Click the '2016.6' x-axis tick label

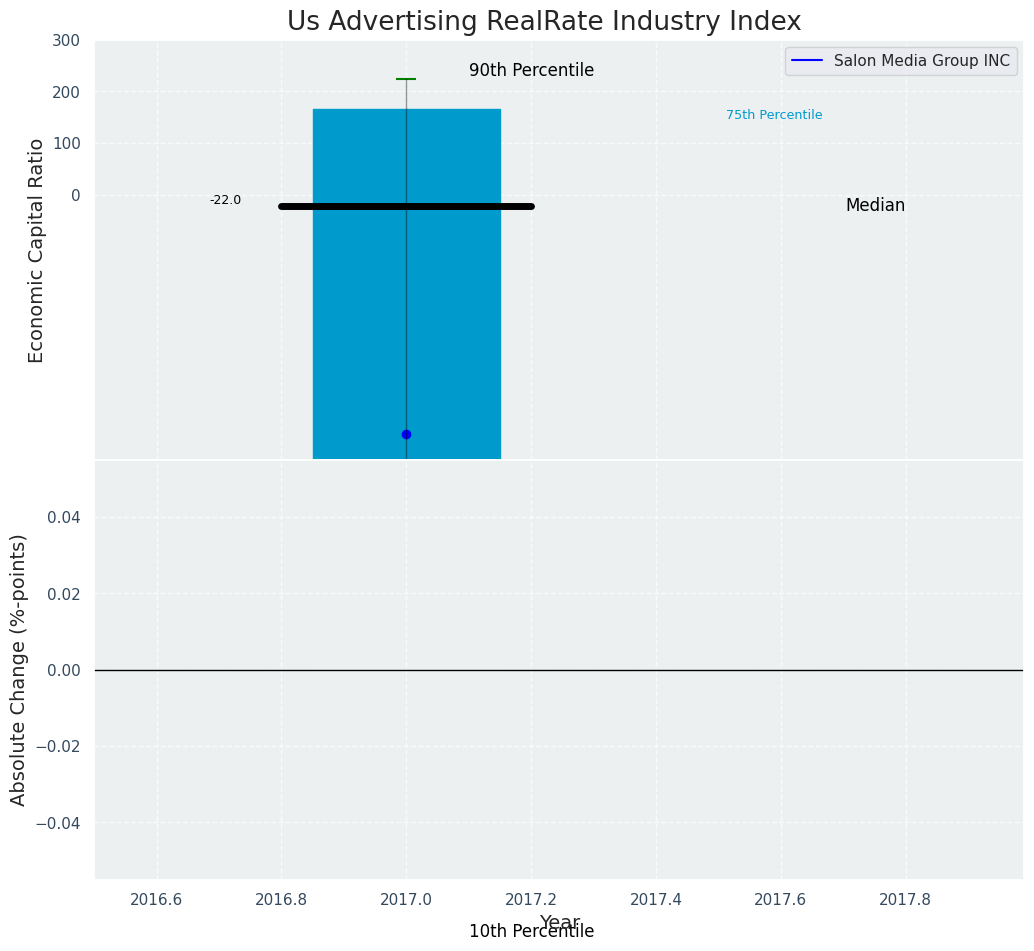coord(156,900)
